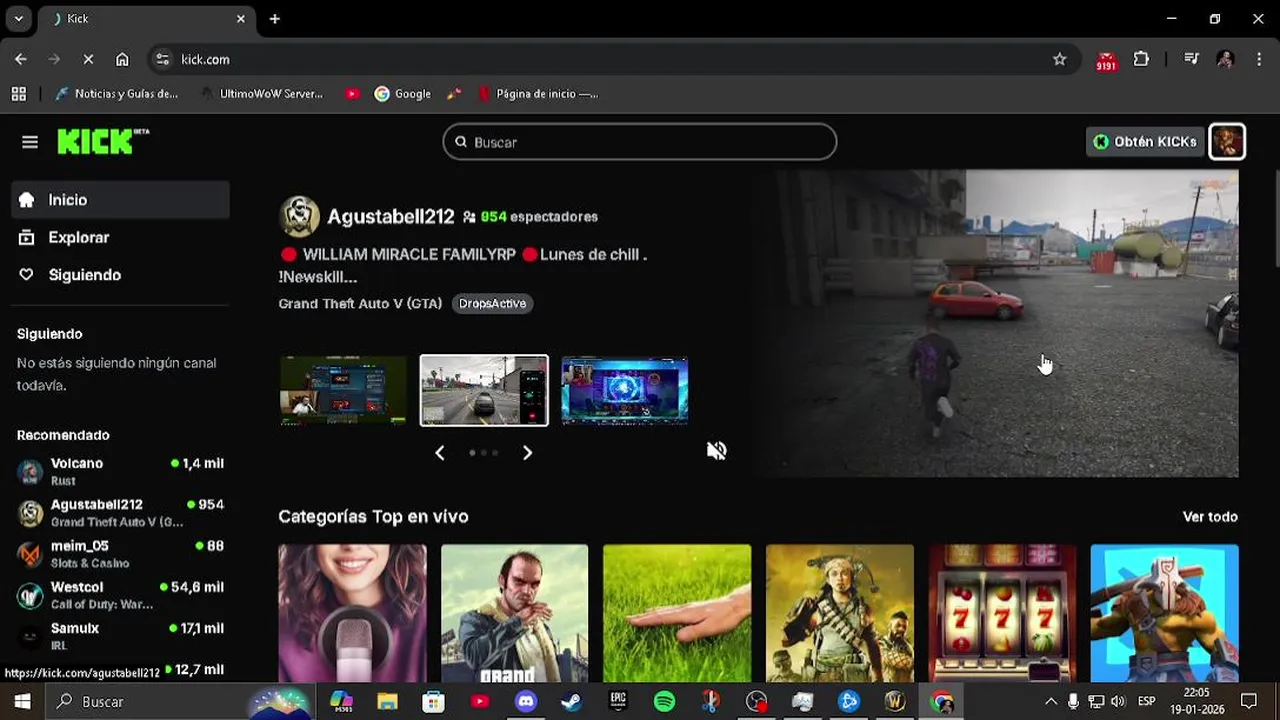Viewport: 1280px width, 720px height.
Task: Select third featured stream thumbnail
Action: pyautogui.click(x=625, y=391)
